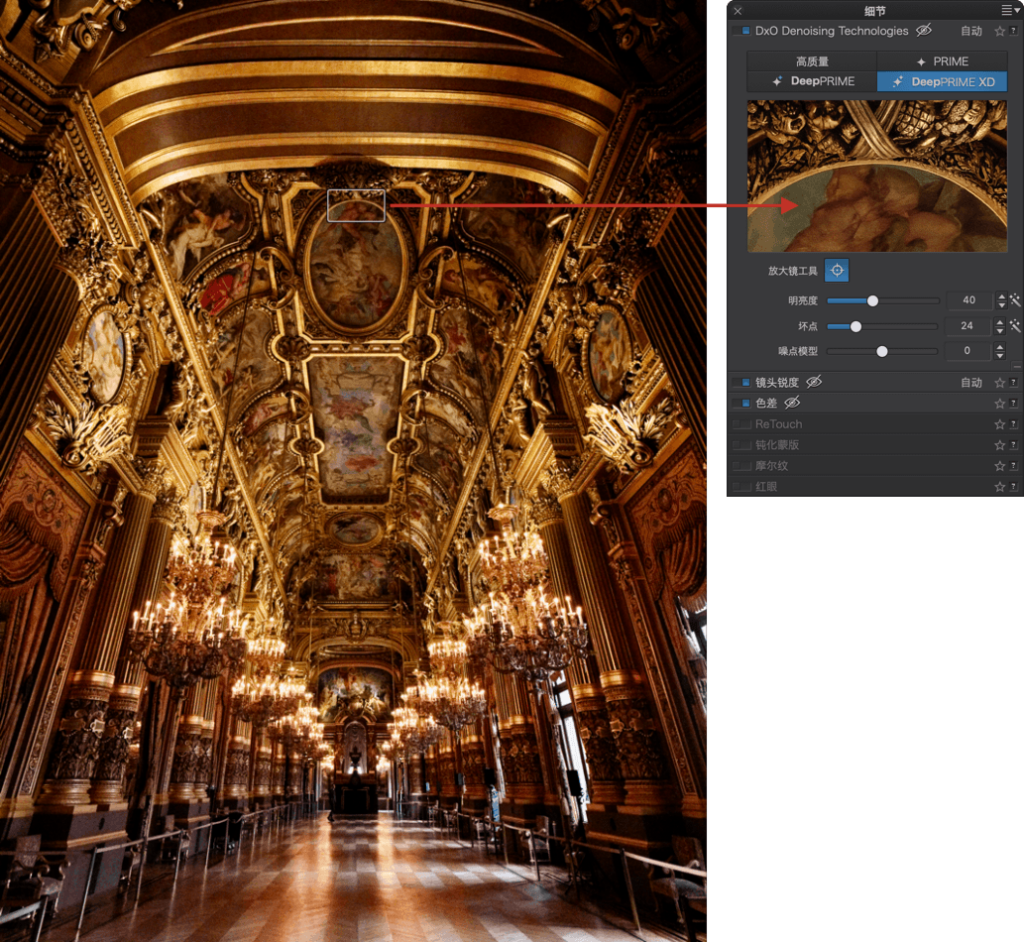Favorite the 钝化蒙版 tool star
The height and width of the screenshot is (942, 1024).
coord(999,446)
